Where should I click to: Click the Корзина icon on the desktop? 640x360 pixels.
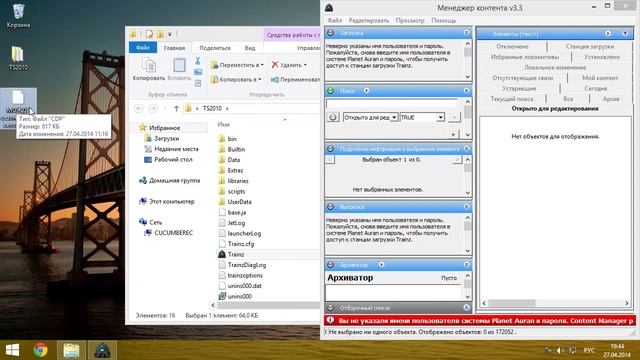click(x=18, y=16)
